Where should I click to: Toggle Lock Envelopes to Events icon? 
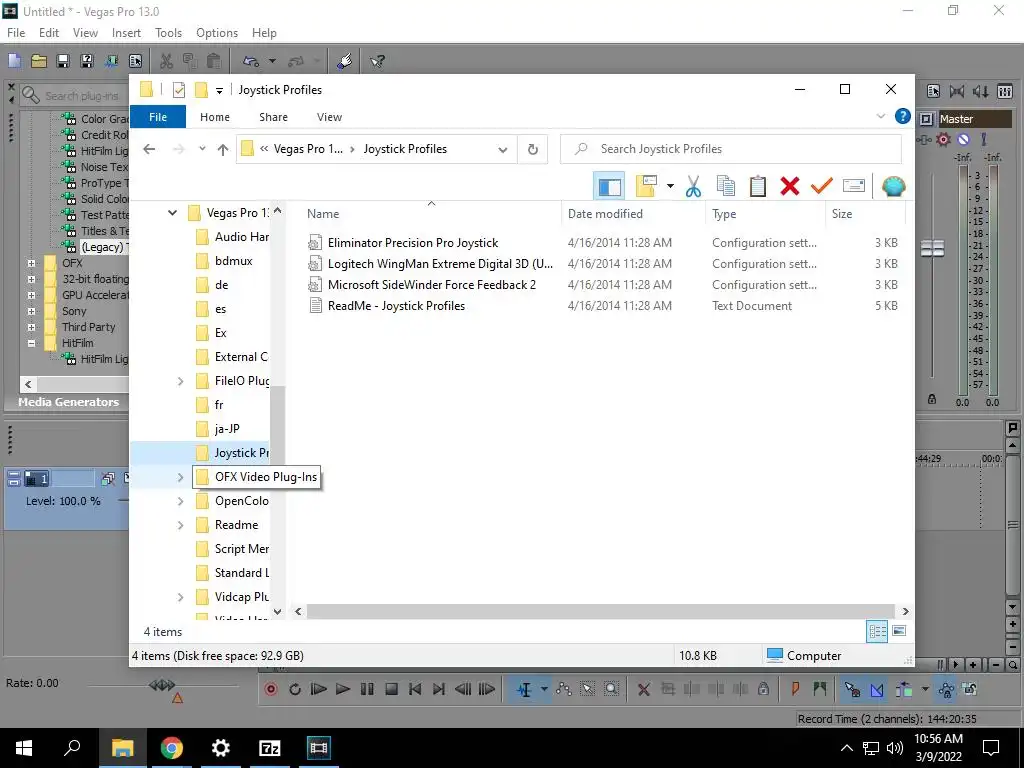click(x=946, y=689)
